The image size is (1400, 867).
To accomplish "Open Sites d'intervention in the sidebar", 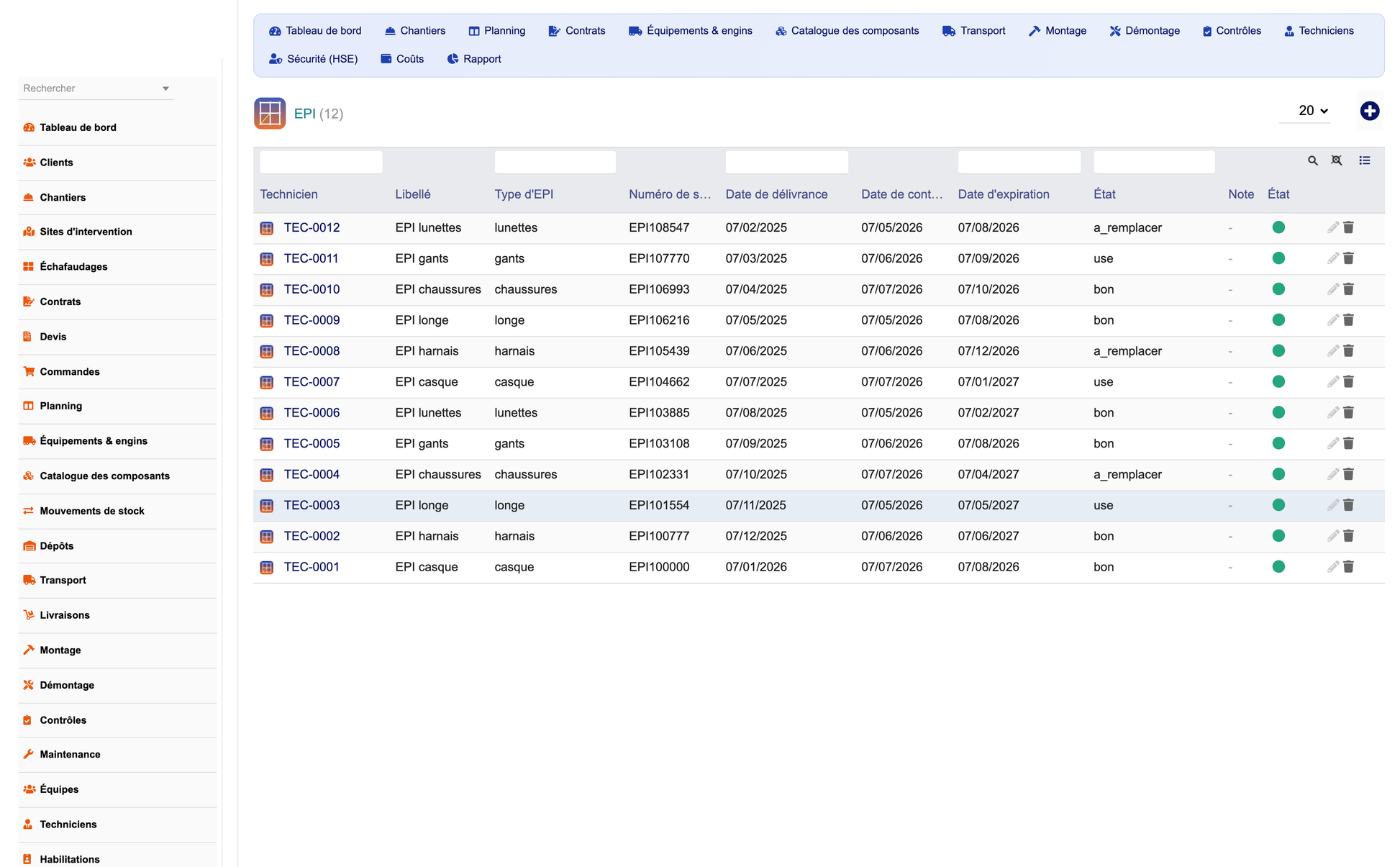I will click(x=117, y=232).
